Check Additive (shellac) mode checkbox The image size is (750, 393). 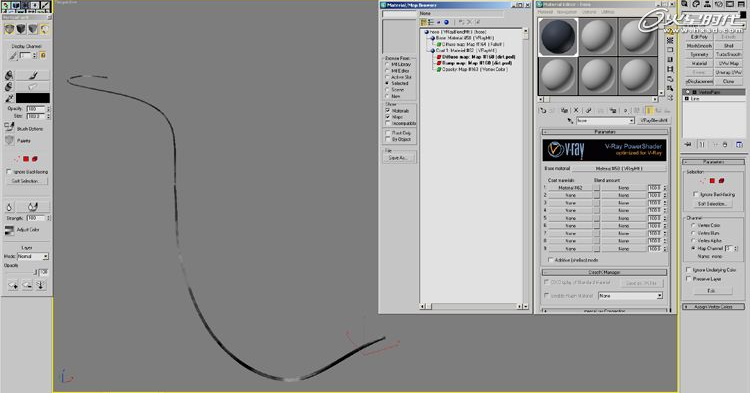[x=551, y=260]
